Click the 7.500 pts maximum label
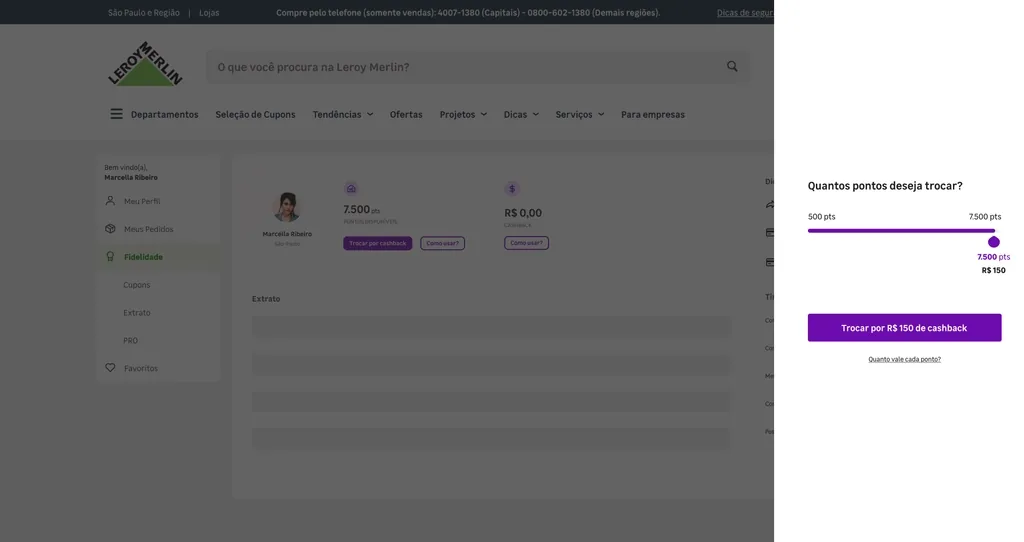1024x542 pixels. pos(985,217)
